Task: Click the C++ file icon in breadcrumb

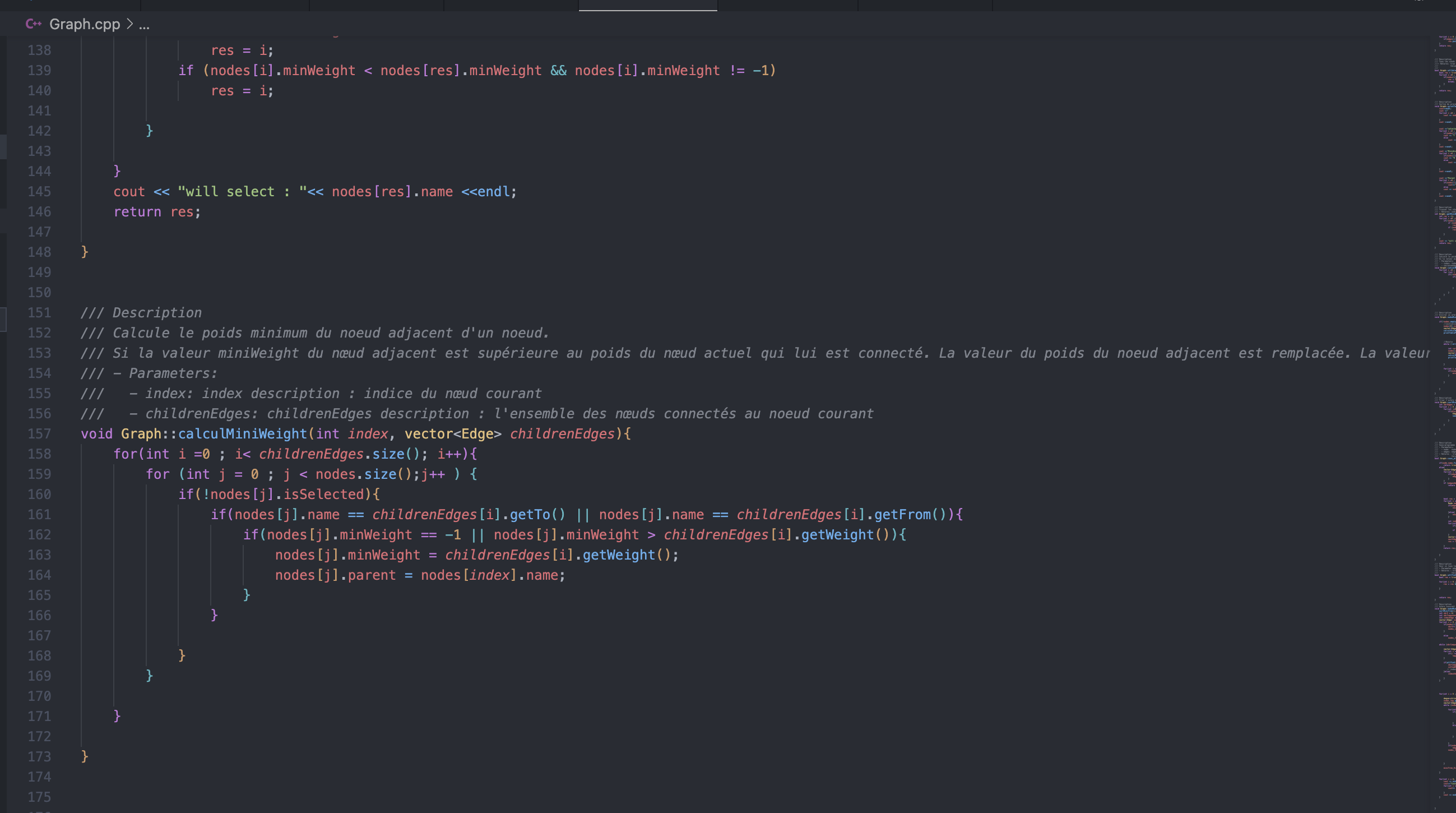Action: 34,24
